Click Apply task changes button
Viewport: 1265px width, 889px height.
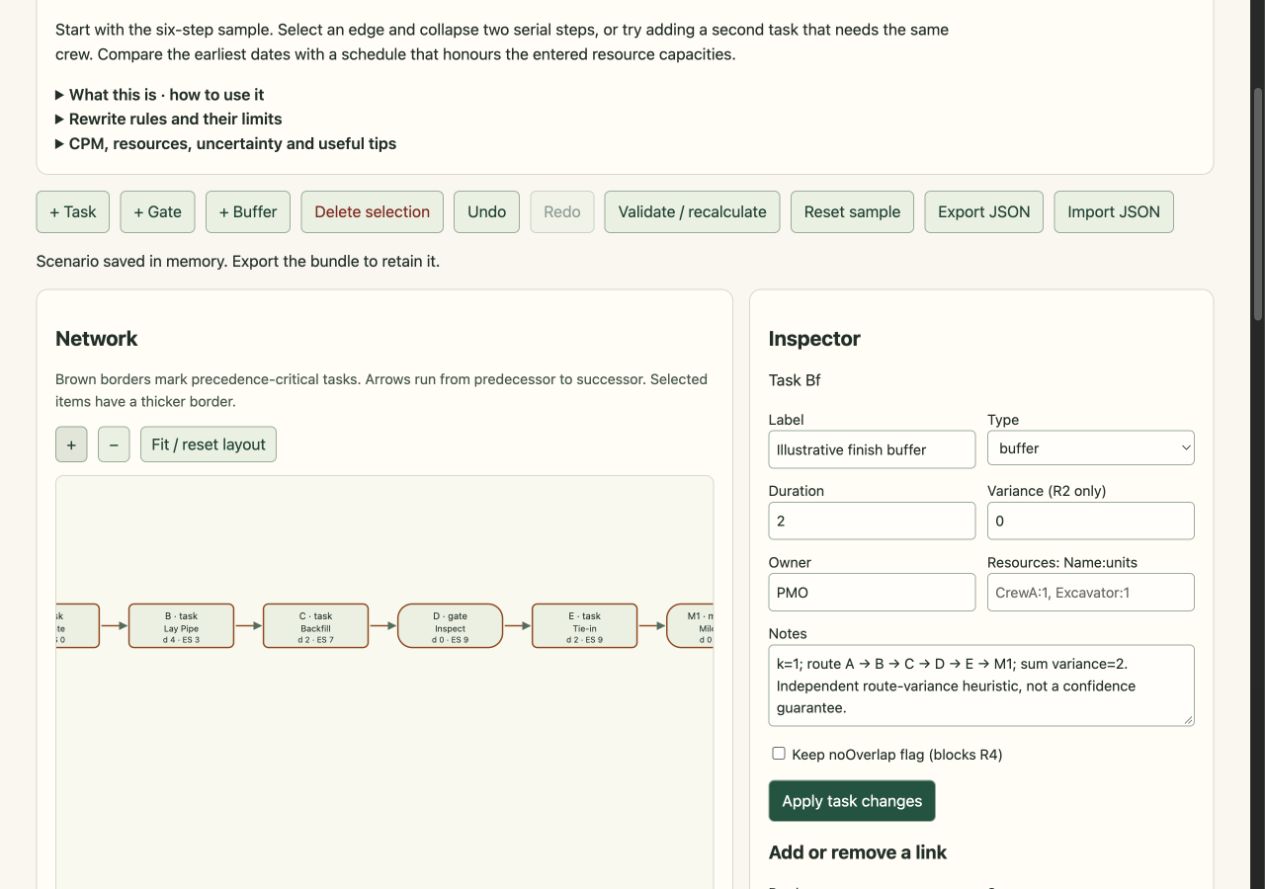coord(852,801)
